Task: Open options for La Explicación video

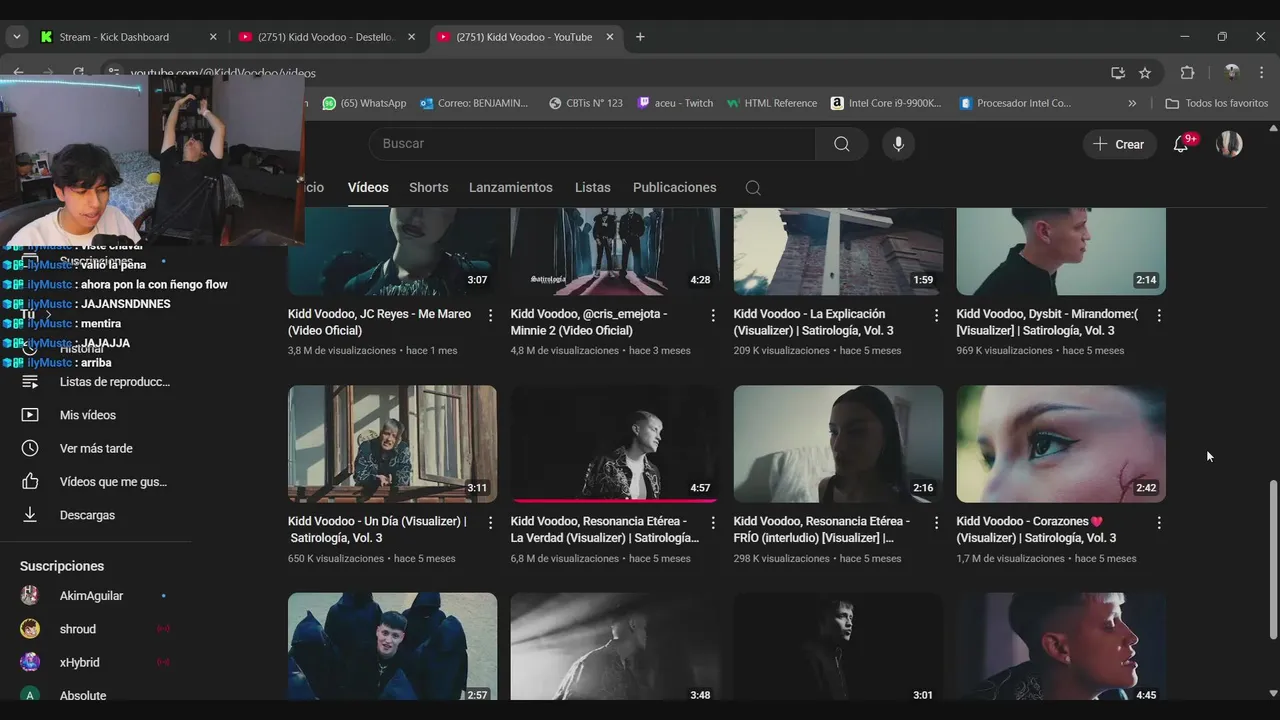Action: coord(936,315)
